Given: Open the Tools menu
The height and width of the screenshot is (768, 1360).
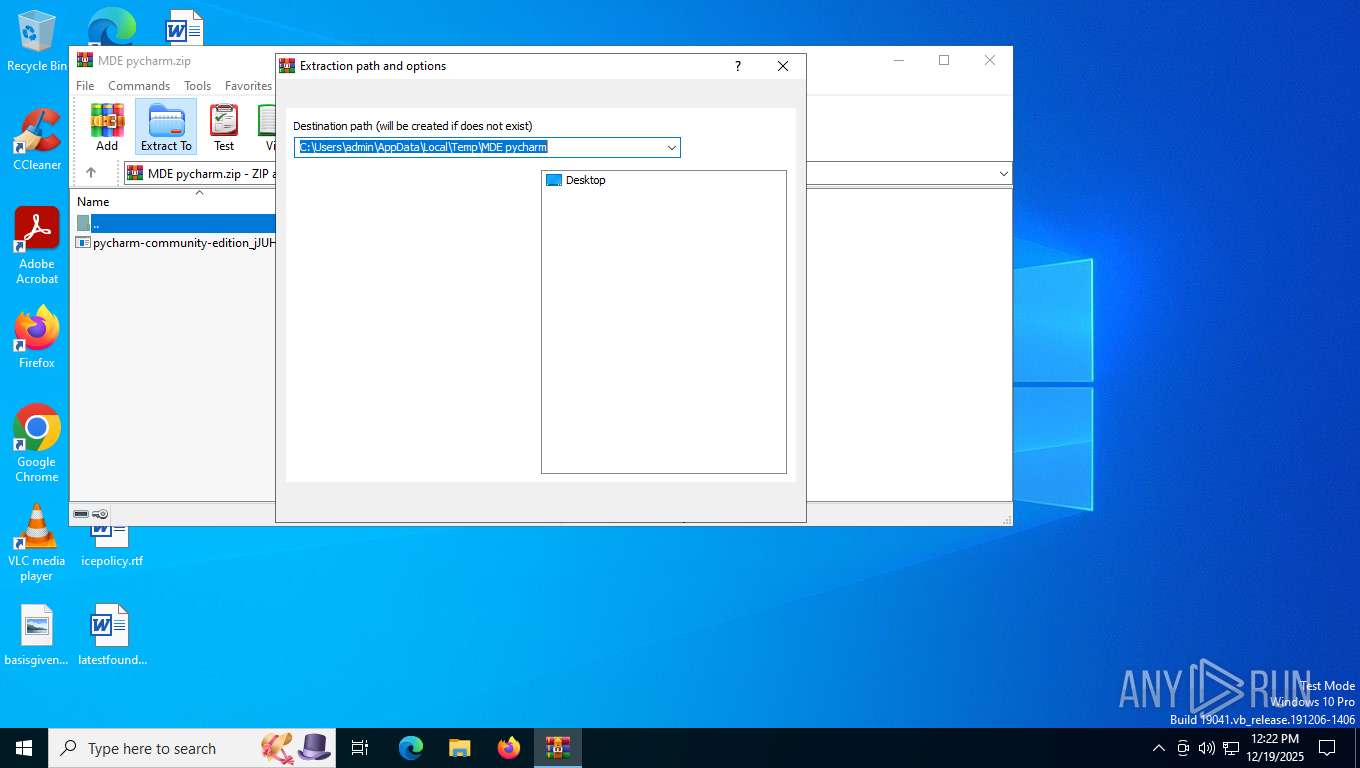Looking at the screenshot, I should click(197, 86).
